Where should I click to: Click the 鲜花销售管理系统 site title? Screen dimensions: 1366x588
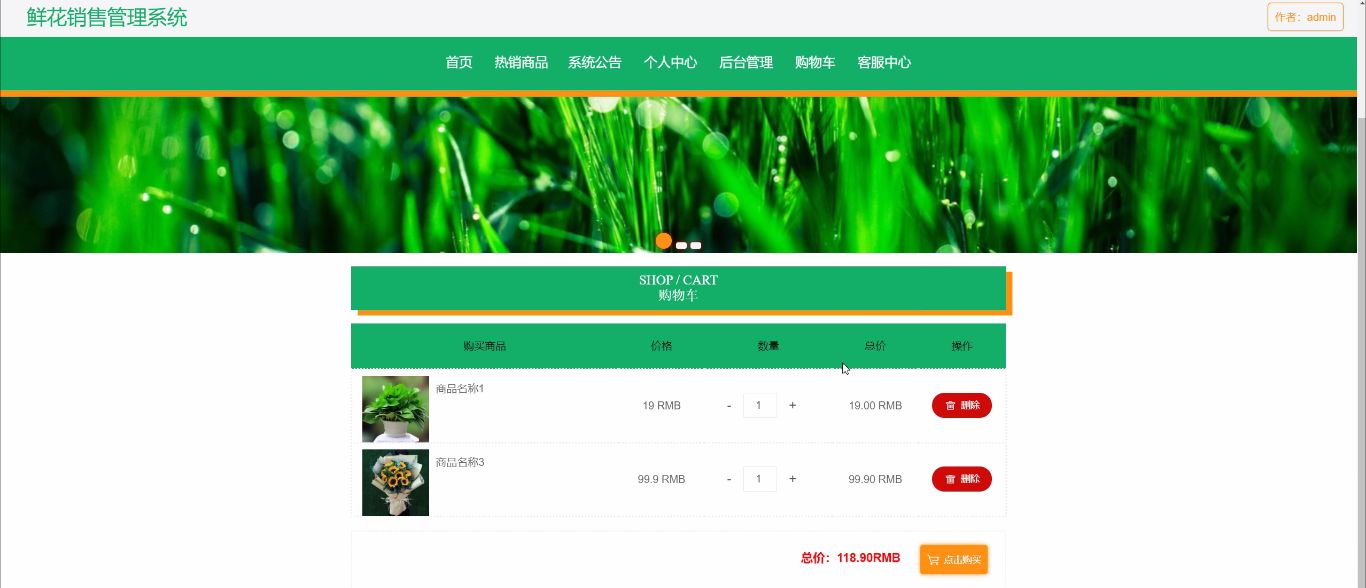pyautogui.click(x=107, y=17)
